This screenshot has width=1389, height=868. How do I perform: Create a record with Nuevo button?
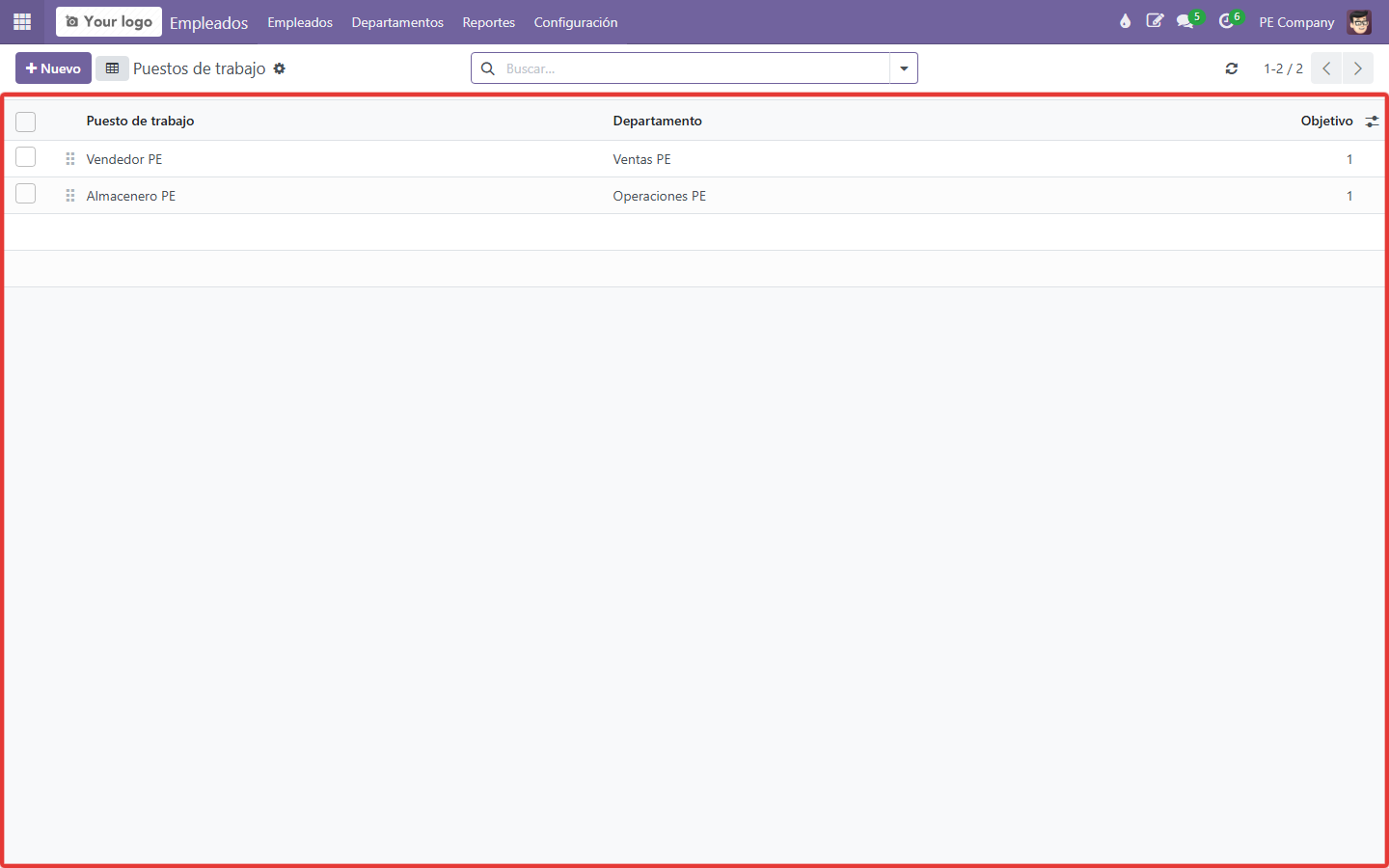pos(53,68)
